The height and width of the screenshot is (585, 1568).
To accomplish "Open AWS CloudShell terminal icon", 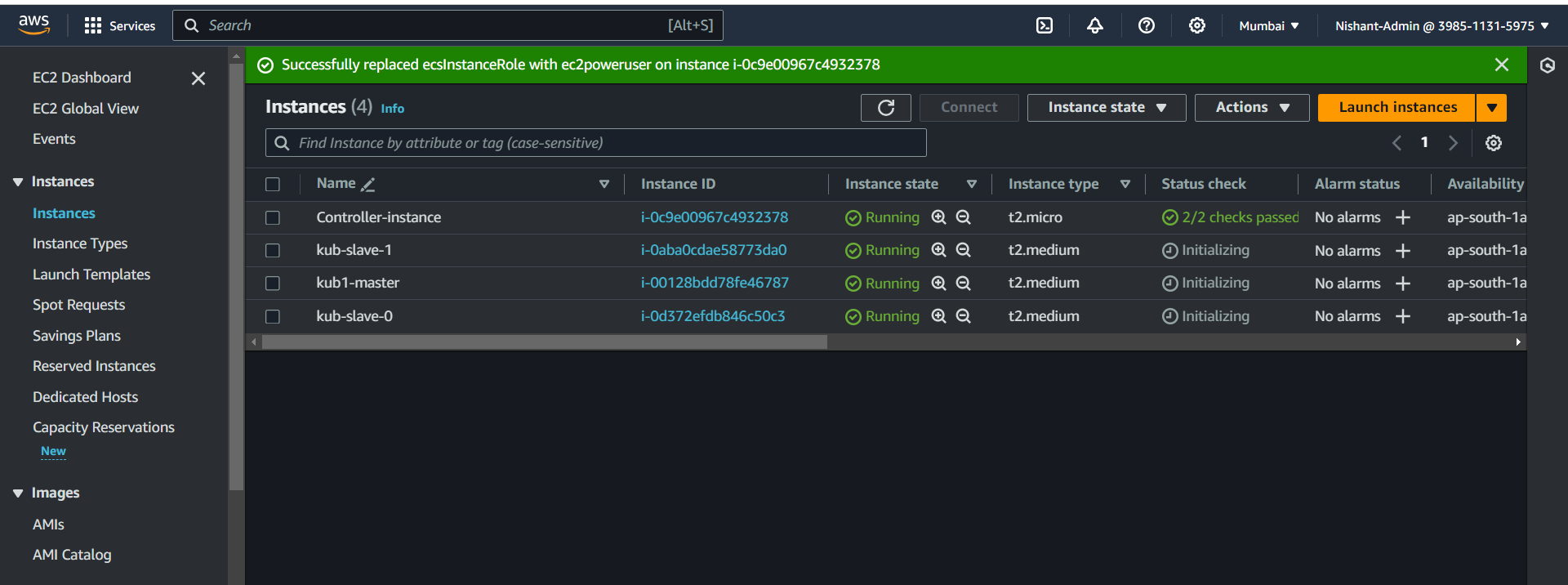I will [1045, 25].
